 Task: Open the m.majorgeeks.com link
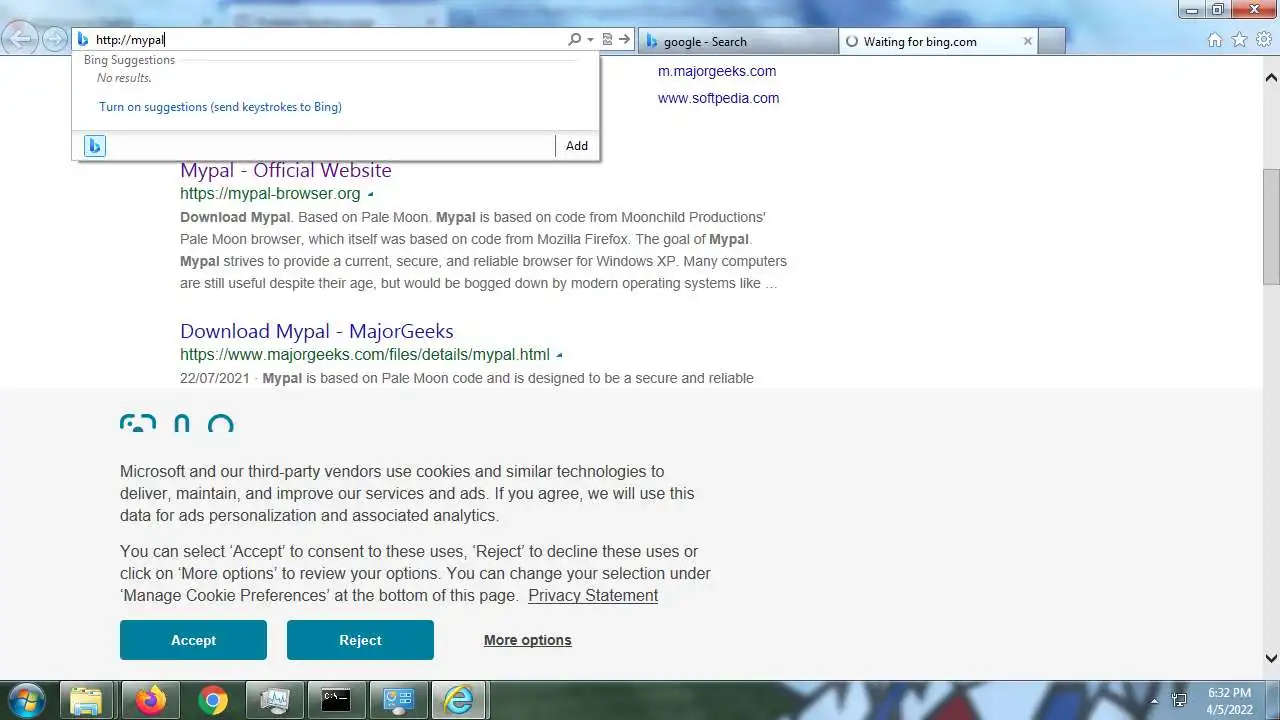[717, 71]
